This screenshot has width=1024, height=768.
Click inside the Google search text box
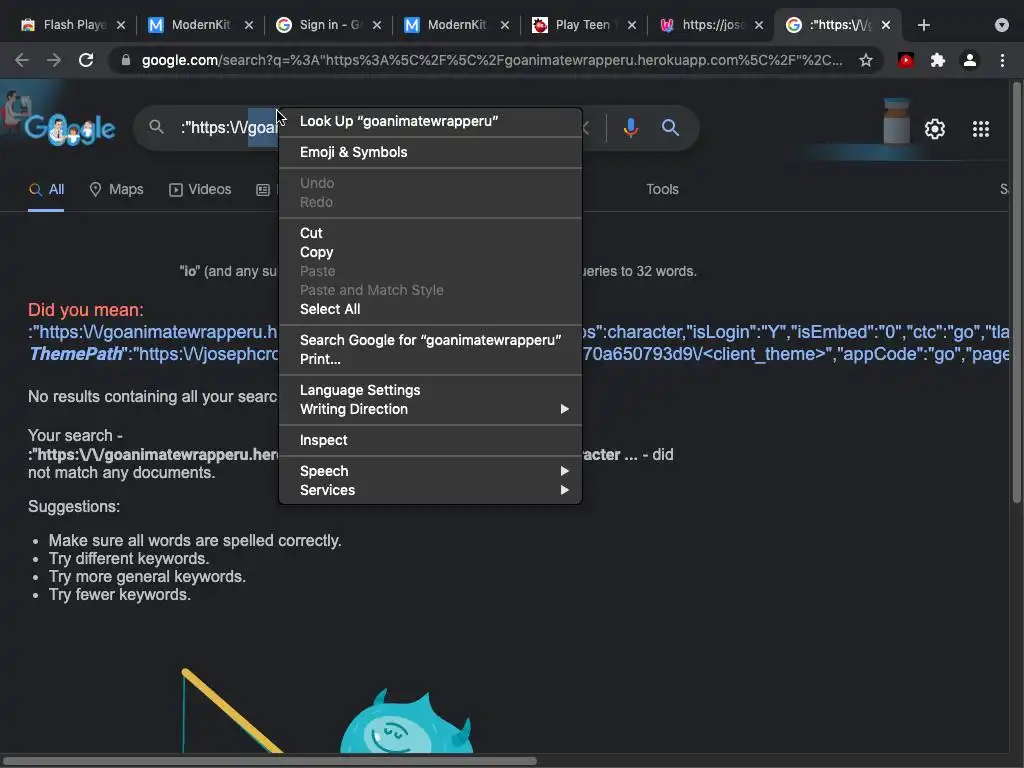(229, 127)
